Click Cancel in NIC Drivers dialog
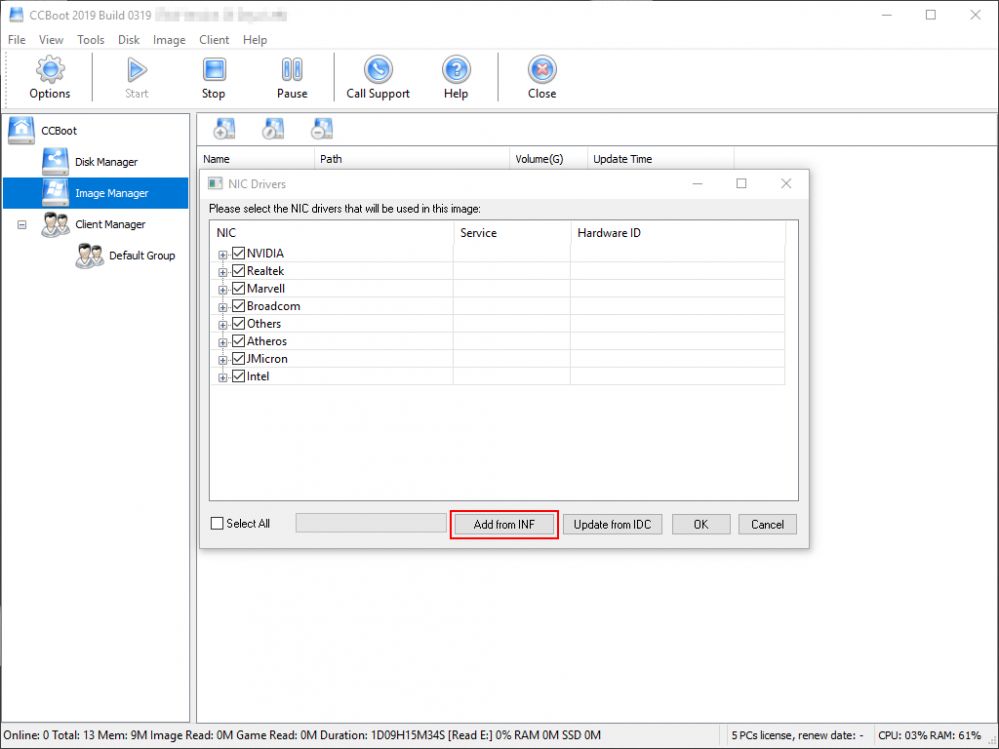 767,524
